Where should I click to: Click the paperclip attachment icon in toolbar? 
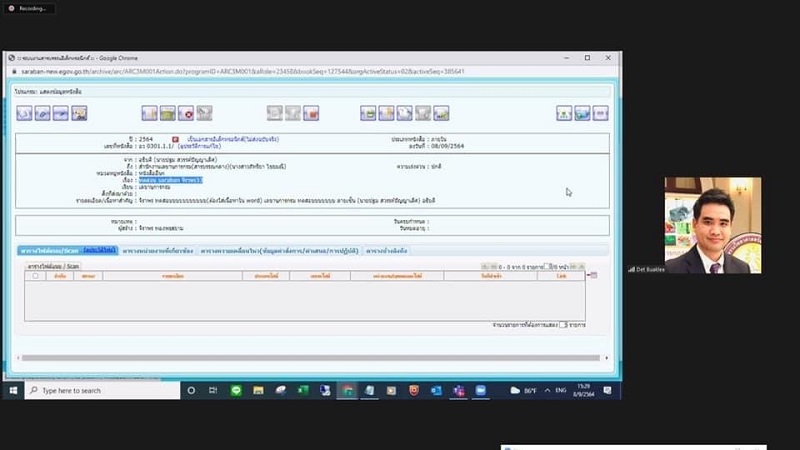(43, 113)
